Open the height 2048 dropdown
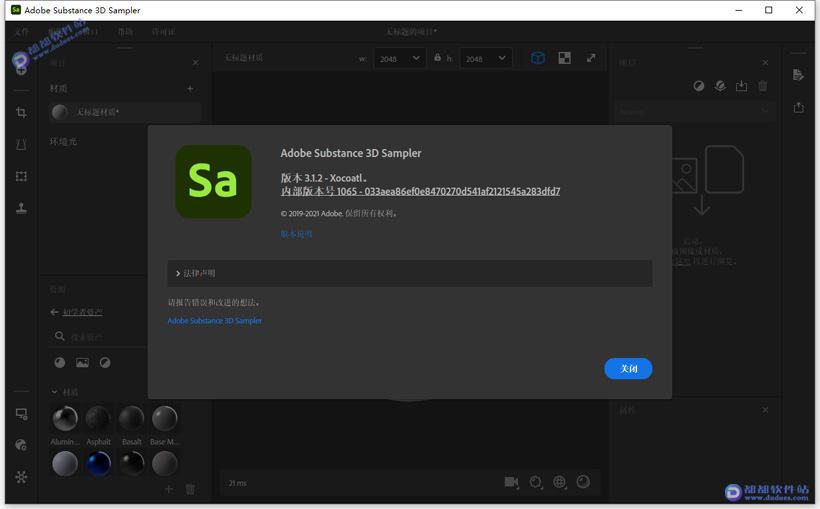The image size is (820, 509). 485,59
